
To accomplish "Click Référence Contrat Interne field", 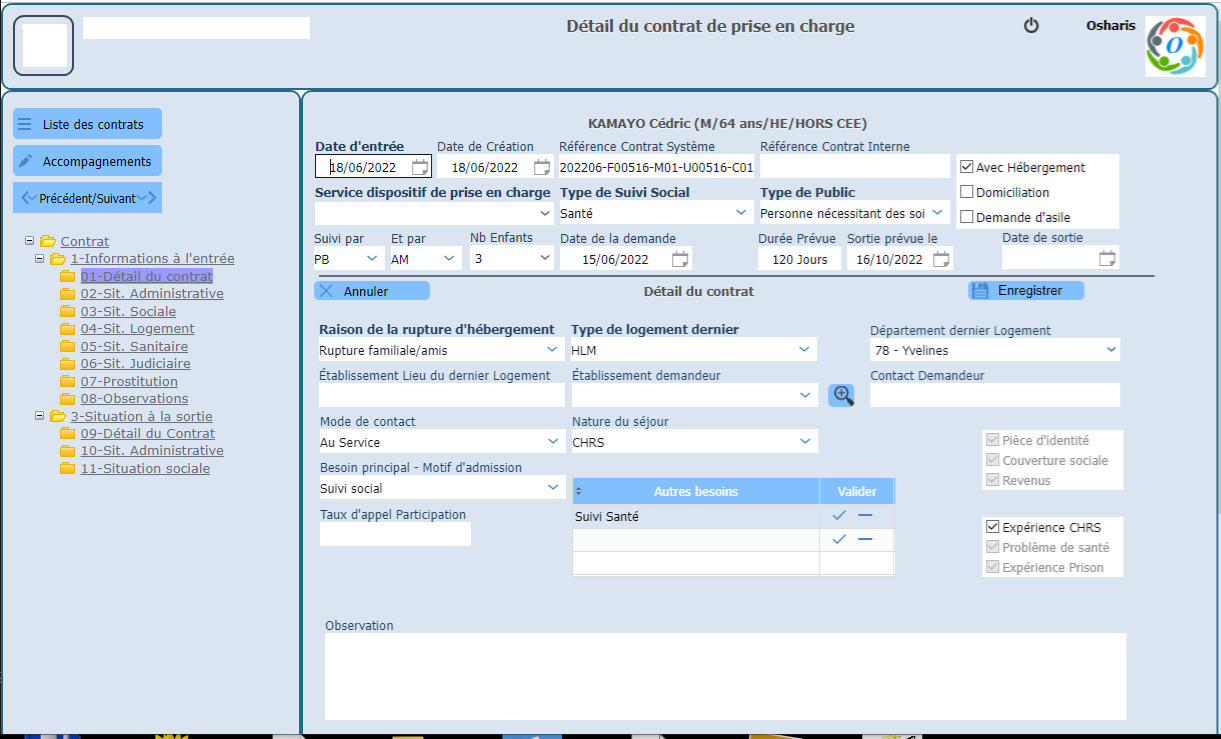I will point(854,166).
